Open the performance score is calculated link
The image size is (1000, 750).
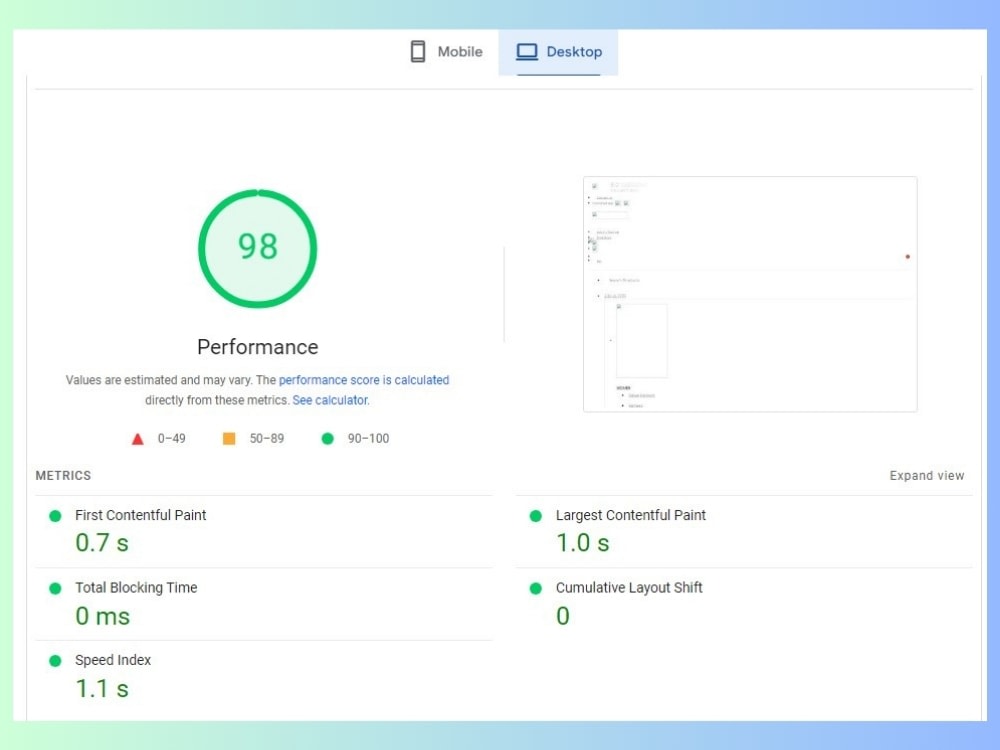pyautogui.click(x=364, y=380)
